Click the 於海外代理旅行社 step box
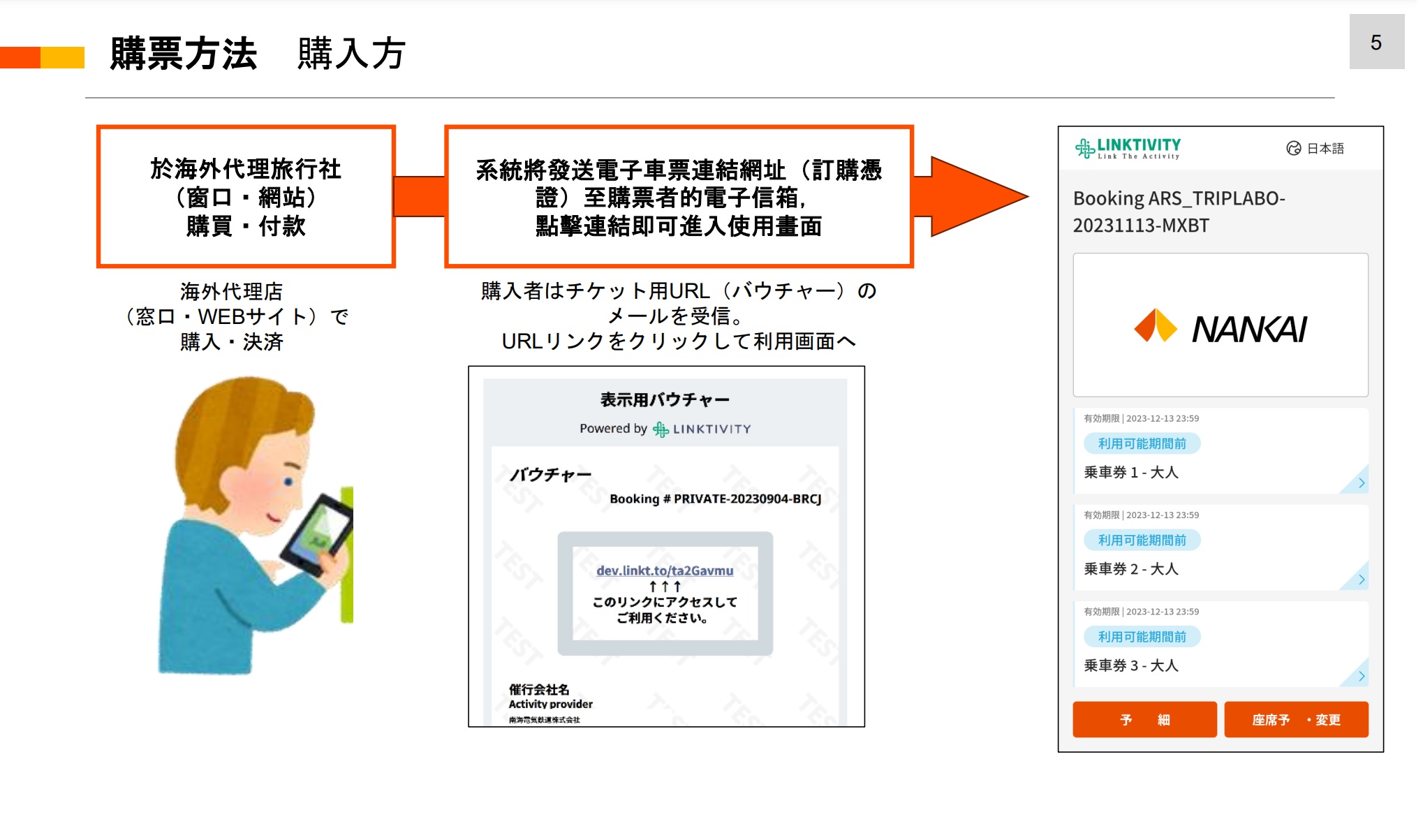Viewport: 1423px width, 840px height. (246, 196)
